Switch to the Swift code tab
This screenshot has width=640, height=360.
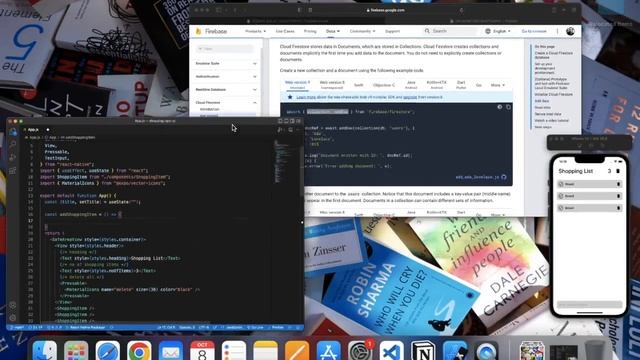click(x=358, y=85)
